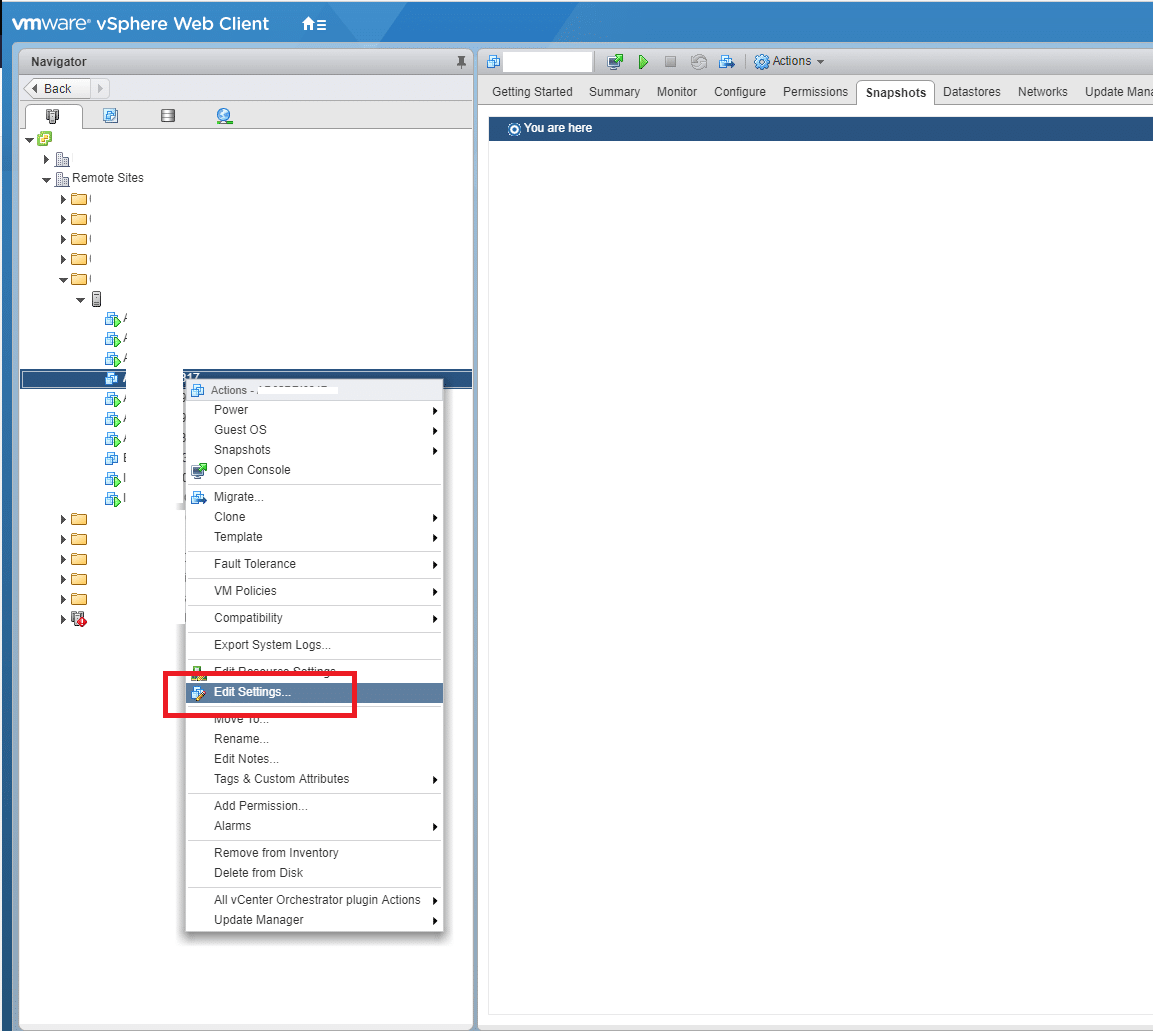Go to the Monitor tab
Screen dimensions: 1153x1031
coord(677,92)
